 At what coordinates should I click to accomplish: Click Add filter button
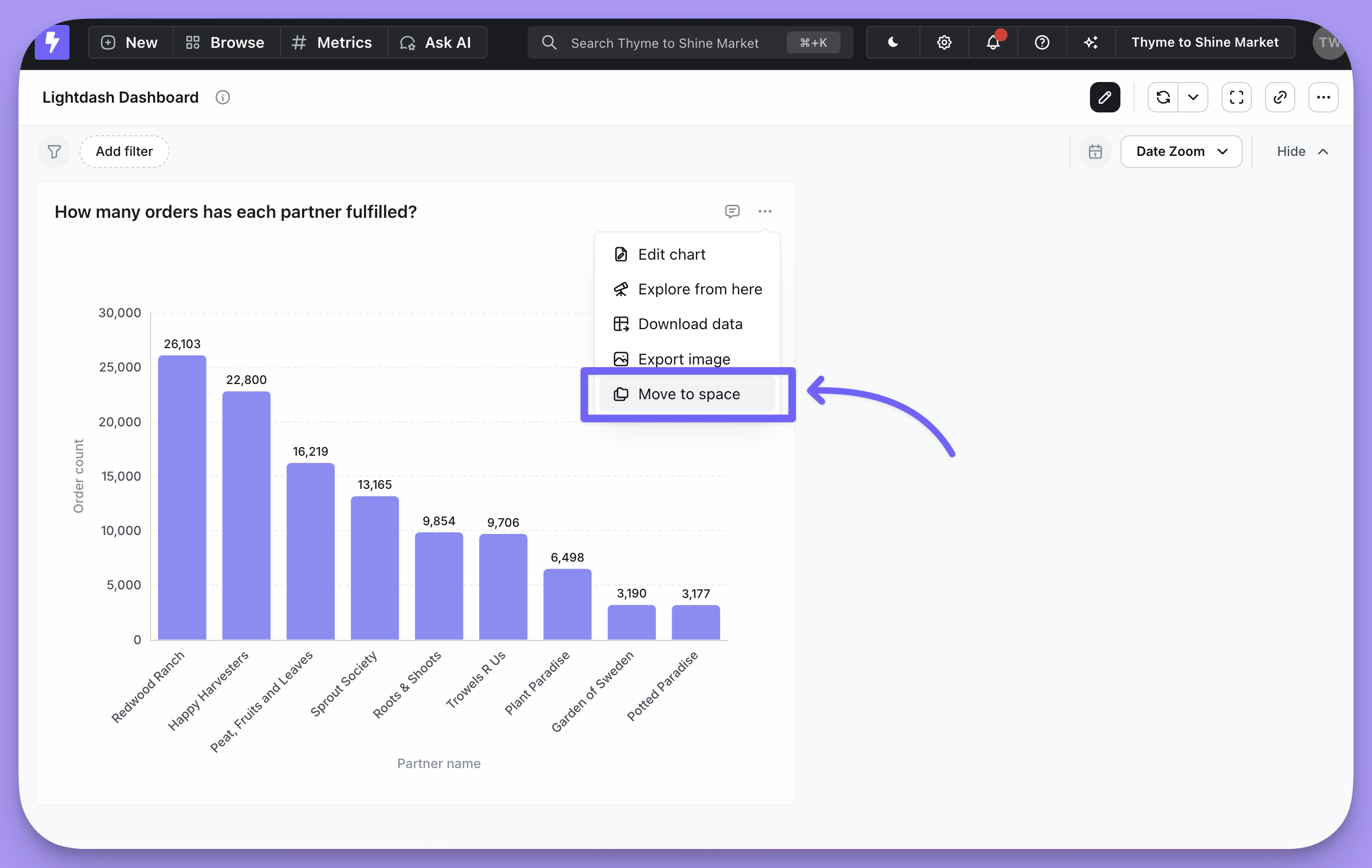124,152
